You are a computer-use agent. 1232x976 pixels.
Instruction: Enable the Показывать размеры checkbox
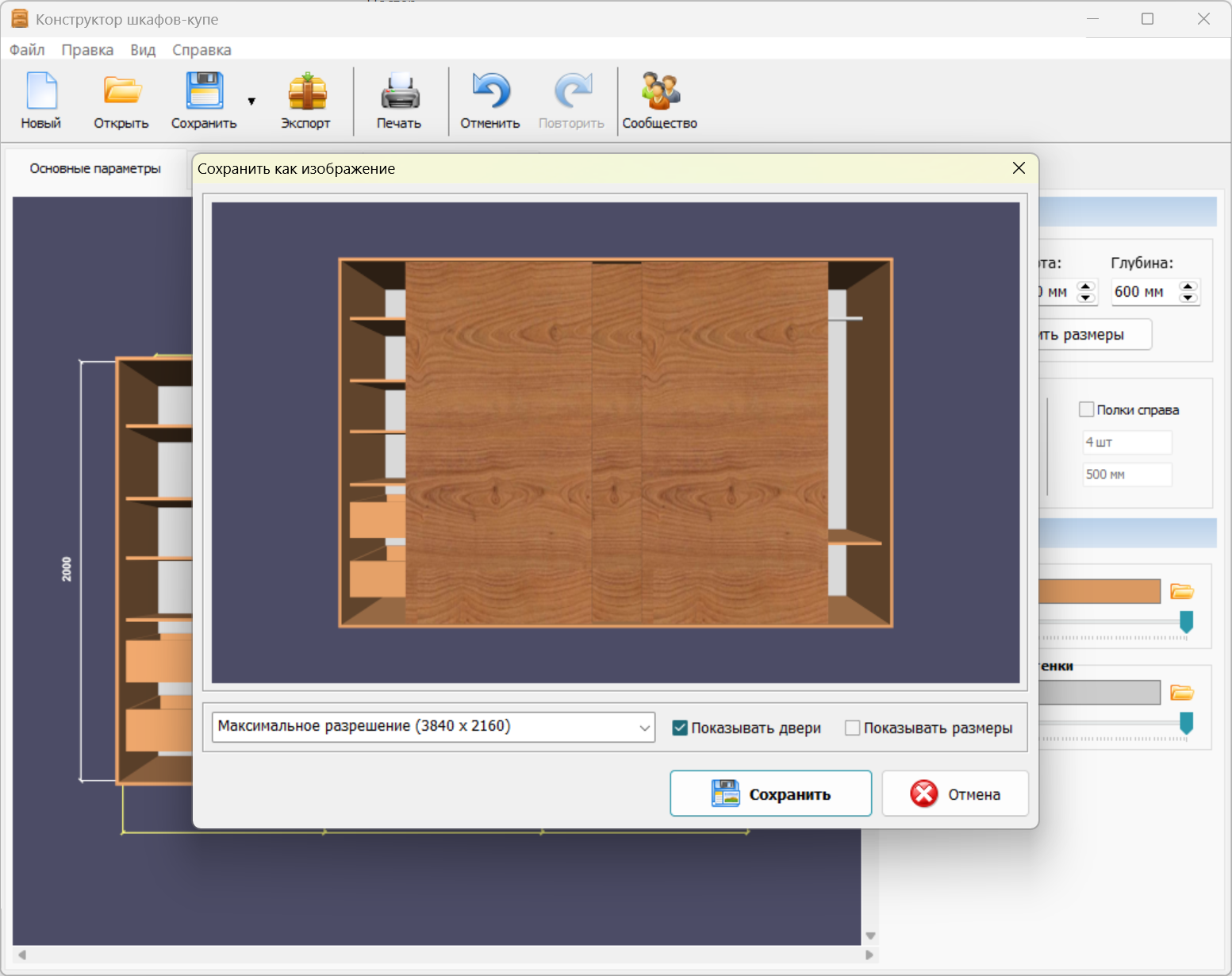tap(853, 728)
